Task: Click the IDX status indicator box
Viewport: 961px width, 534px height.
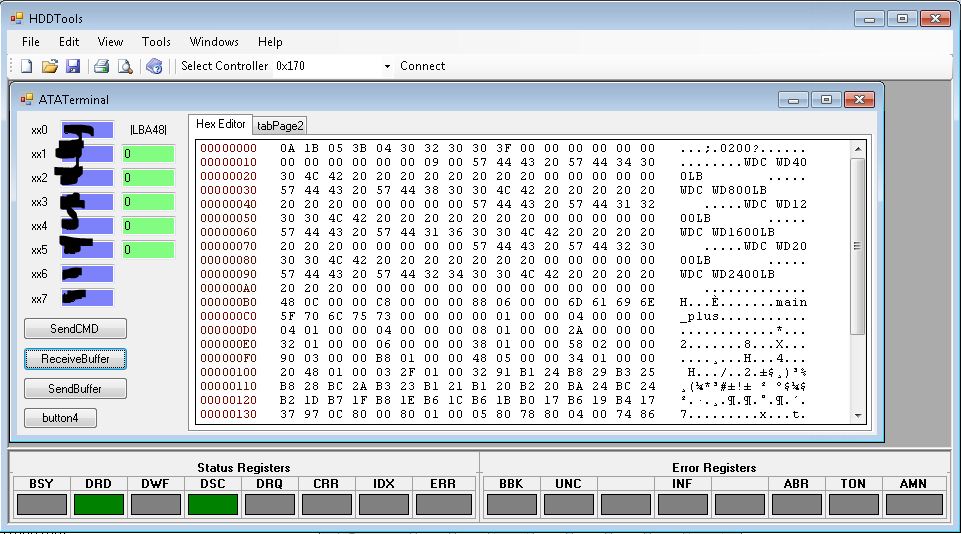Action: point(384,505)
